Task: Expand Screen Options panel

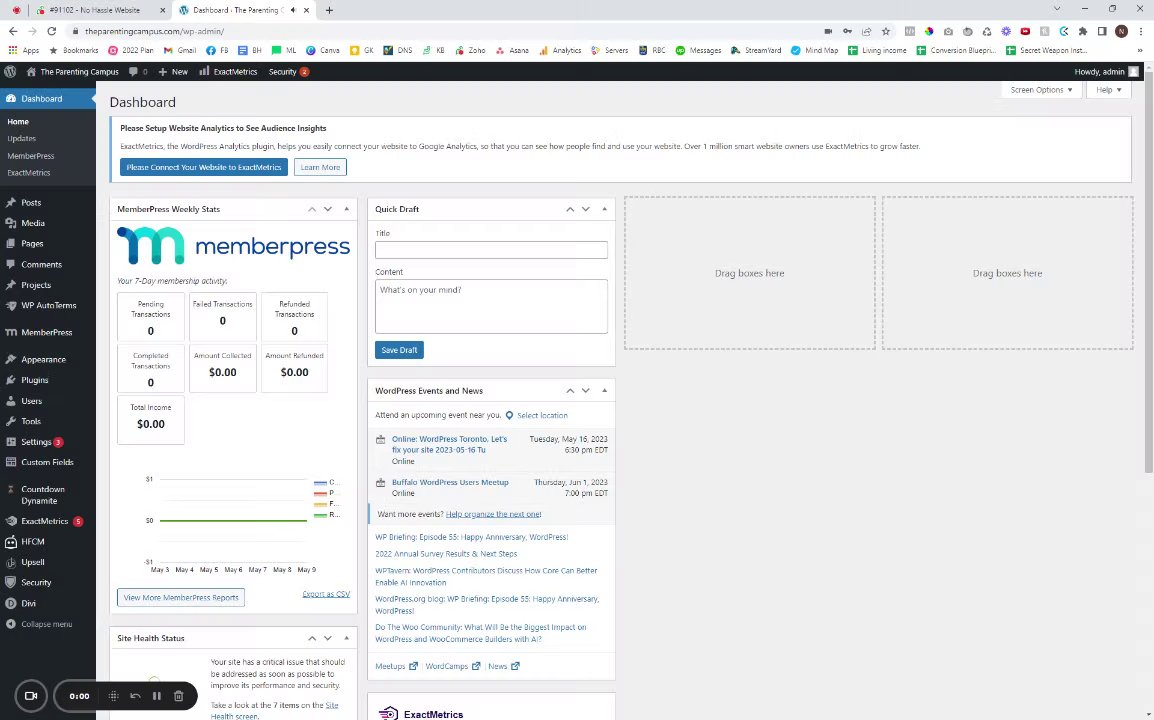Action: (x=1041, y=90)
